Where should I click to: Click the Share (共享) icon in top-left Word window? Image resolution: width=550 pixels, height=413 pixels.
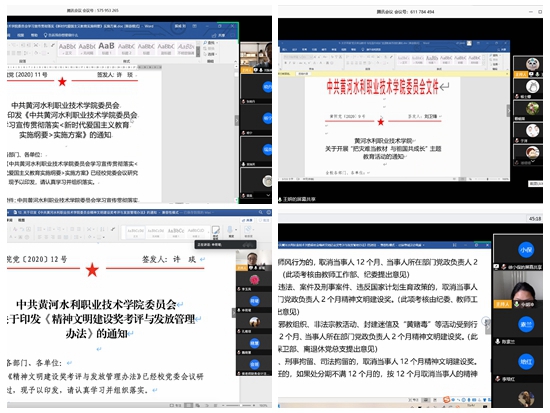pyautogui.click(x=214, y=35)
